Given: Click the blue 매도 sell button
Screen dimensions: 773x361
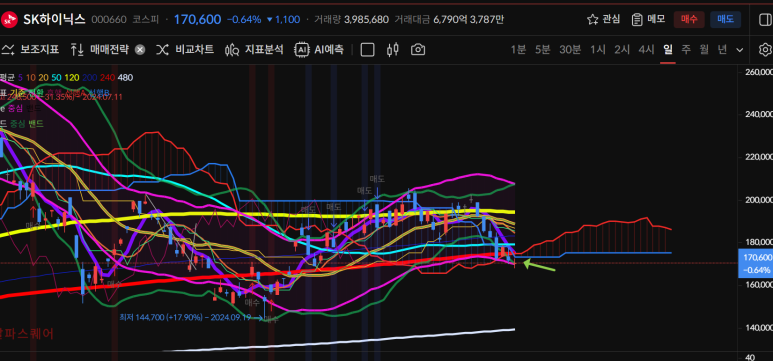Looking at the screenshot, I should point(725,19).
